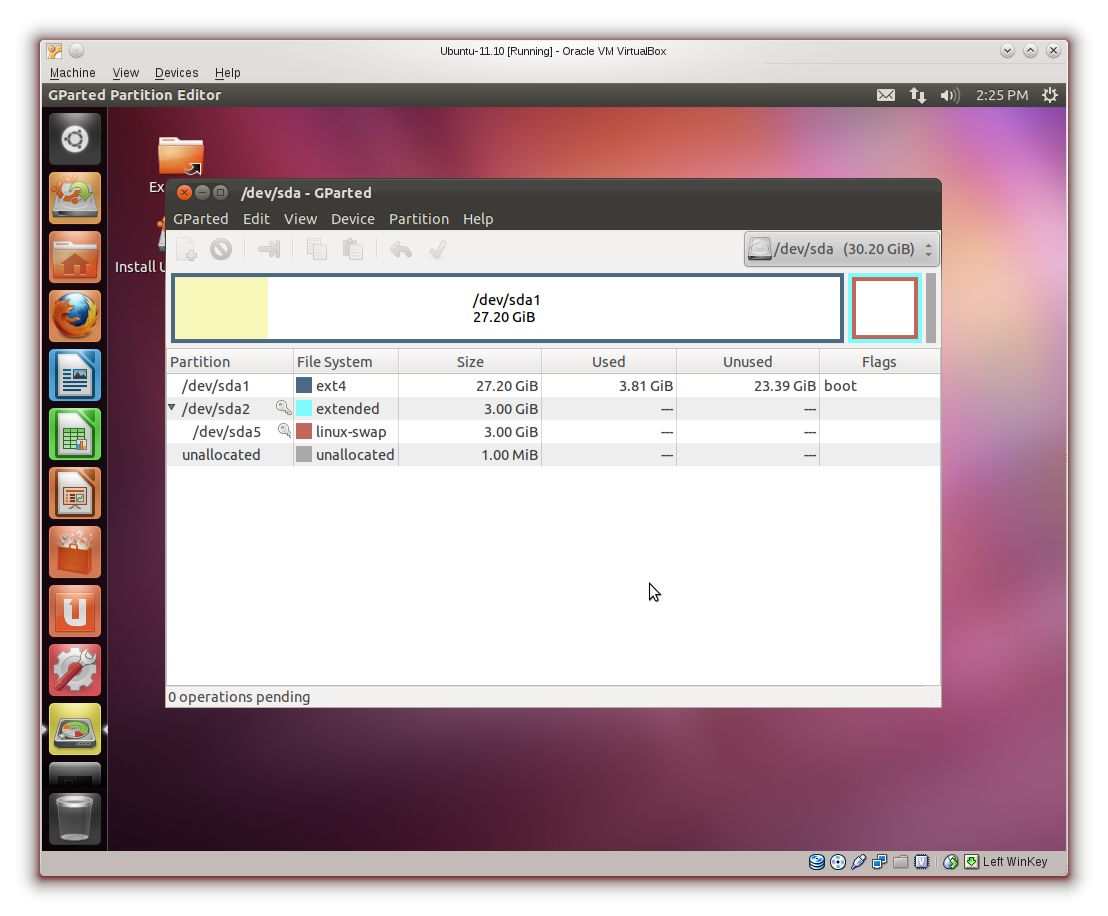The height and width of the screenshot is (916, 1108).
Task: Open the Trash launcher icon
Action: point(75,818)
